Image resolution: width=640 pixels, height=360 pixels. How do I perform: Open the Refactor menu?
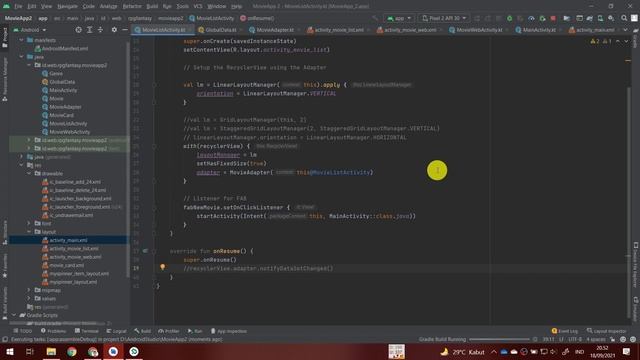click(132, 6)
